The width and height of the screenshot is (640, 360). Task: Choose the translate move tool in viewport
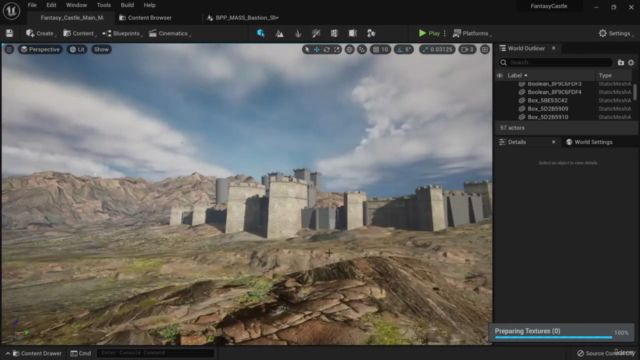(x=317, y=49)
